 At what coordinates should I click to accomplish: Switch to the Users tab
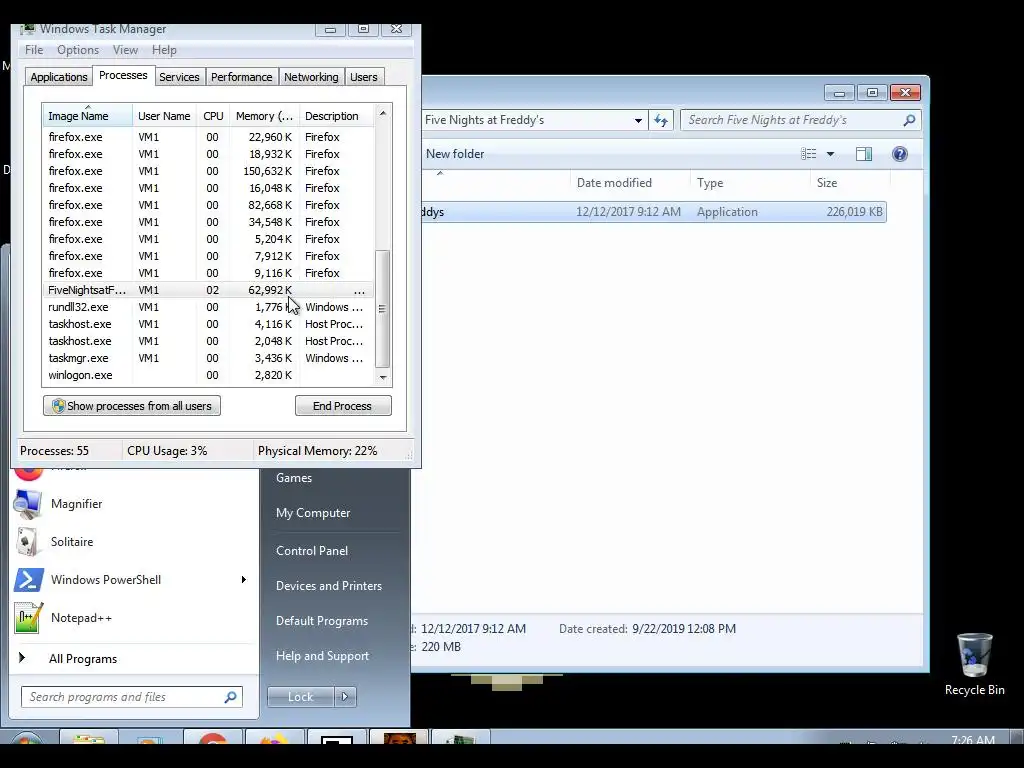[x=363, y=77]
